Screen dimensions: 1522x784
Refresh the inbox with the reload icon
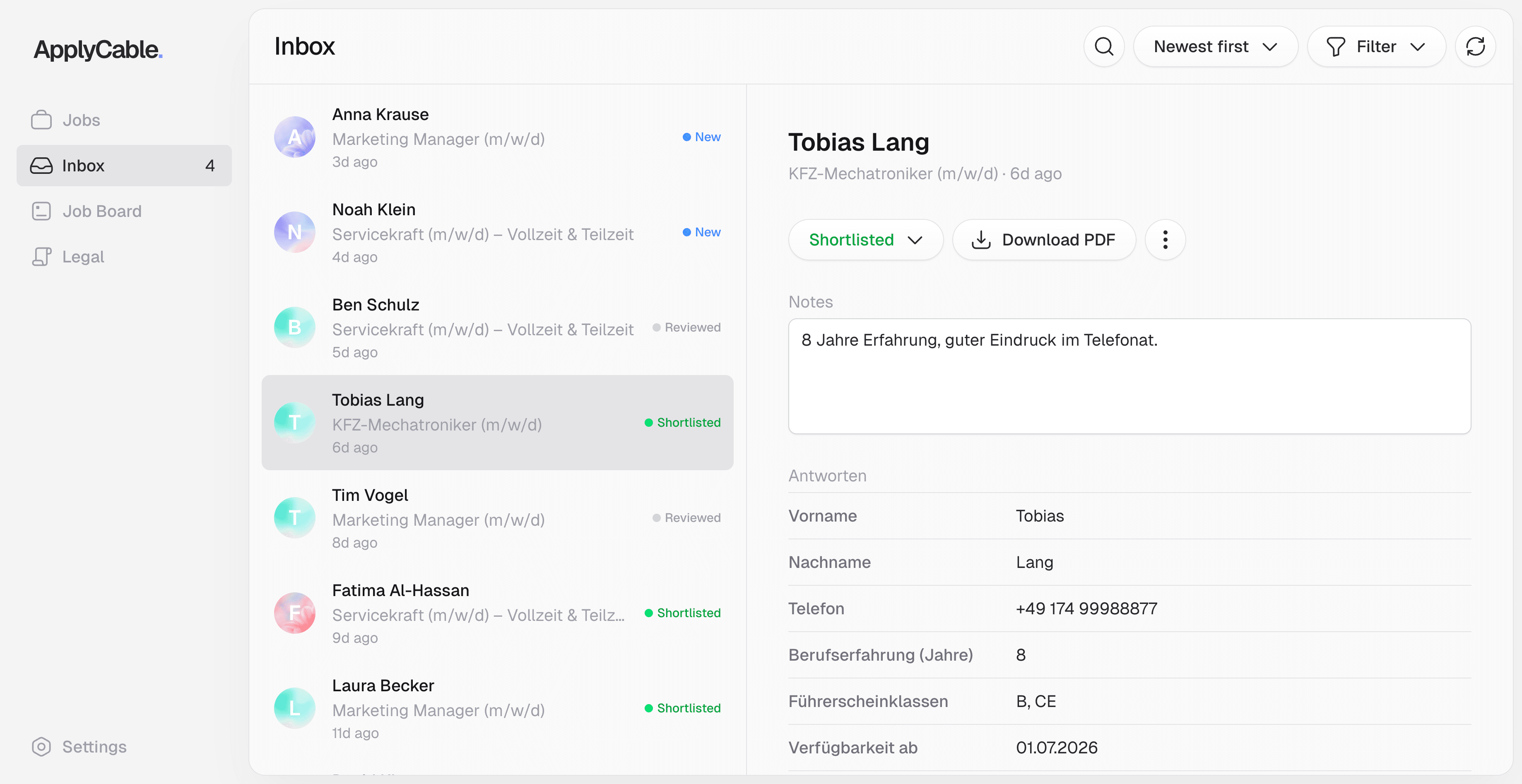click(1475, 46)
